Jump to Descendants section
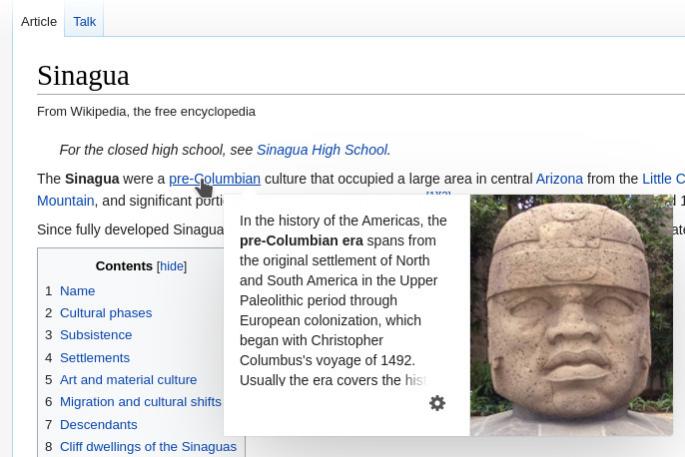This screenshot has height=457, width=685. point(98,425)
